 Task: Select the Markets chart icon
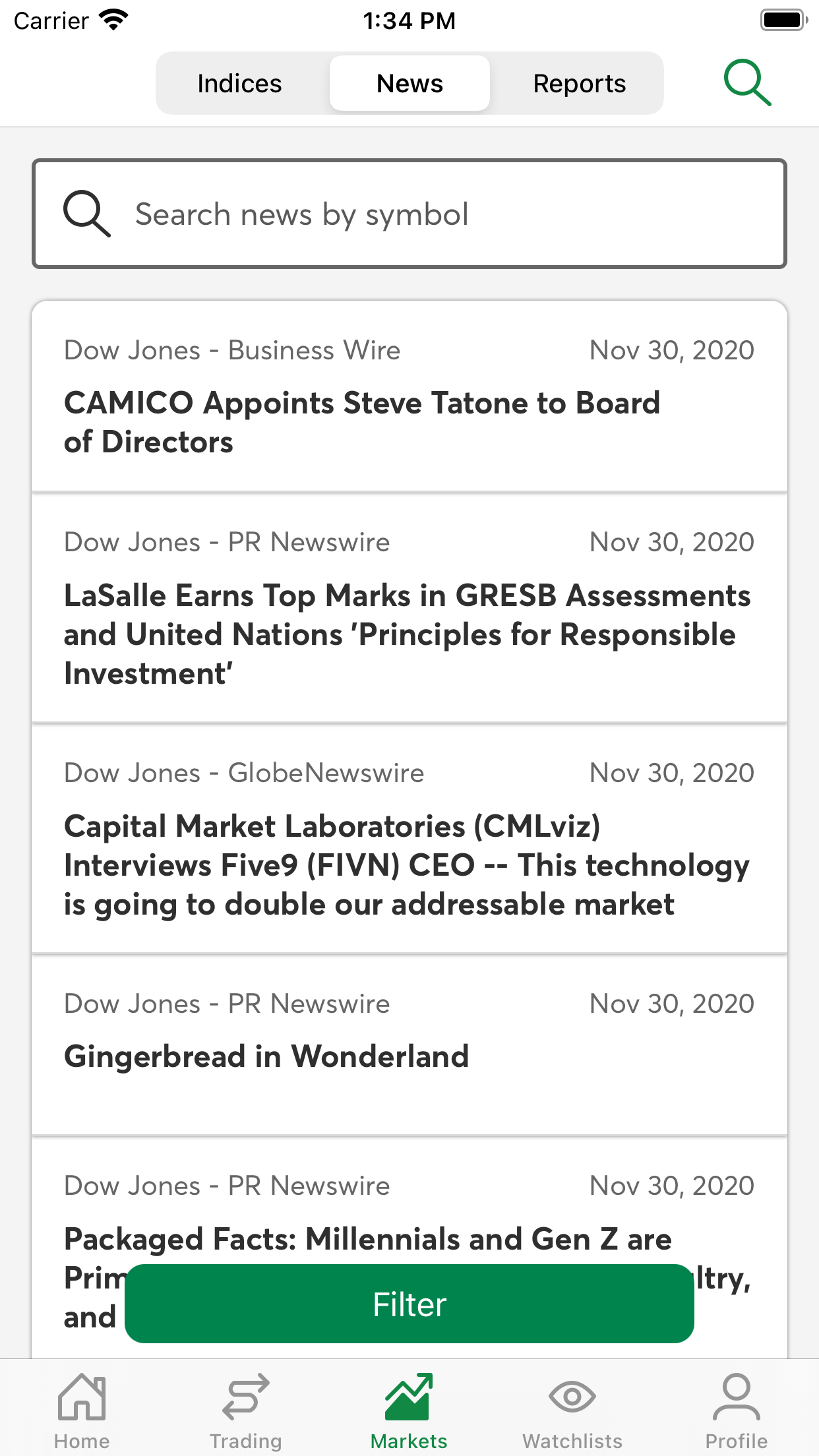tap(409, 1397)
